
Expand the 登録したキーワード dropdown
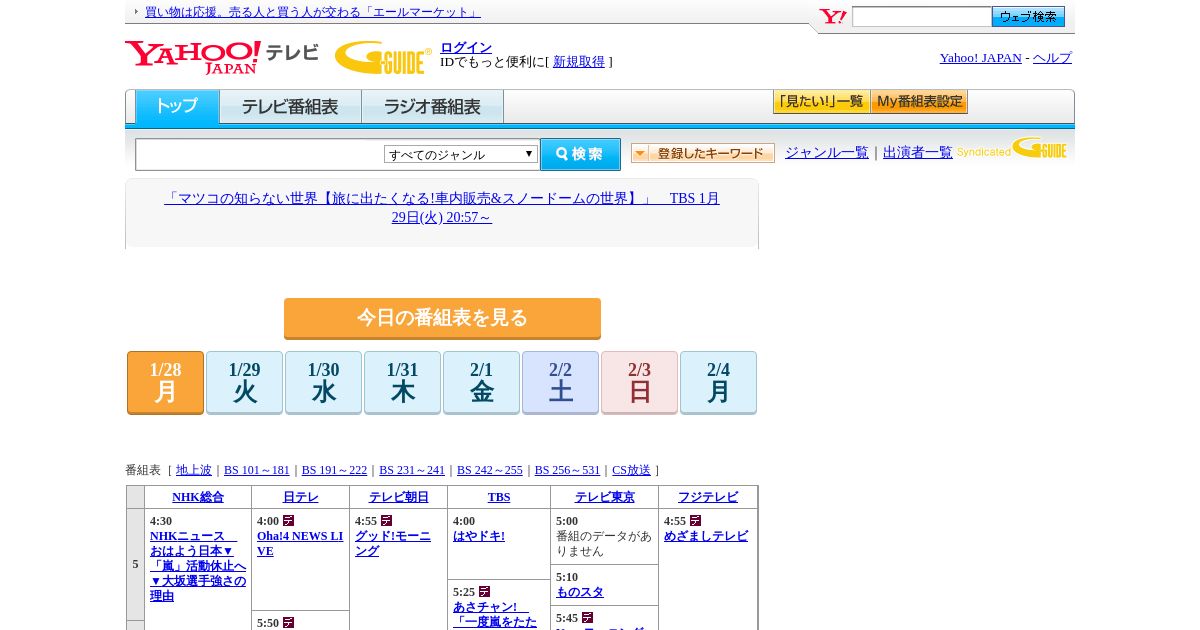tap(703, 153)
